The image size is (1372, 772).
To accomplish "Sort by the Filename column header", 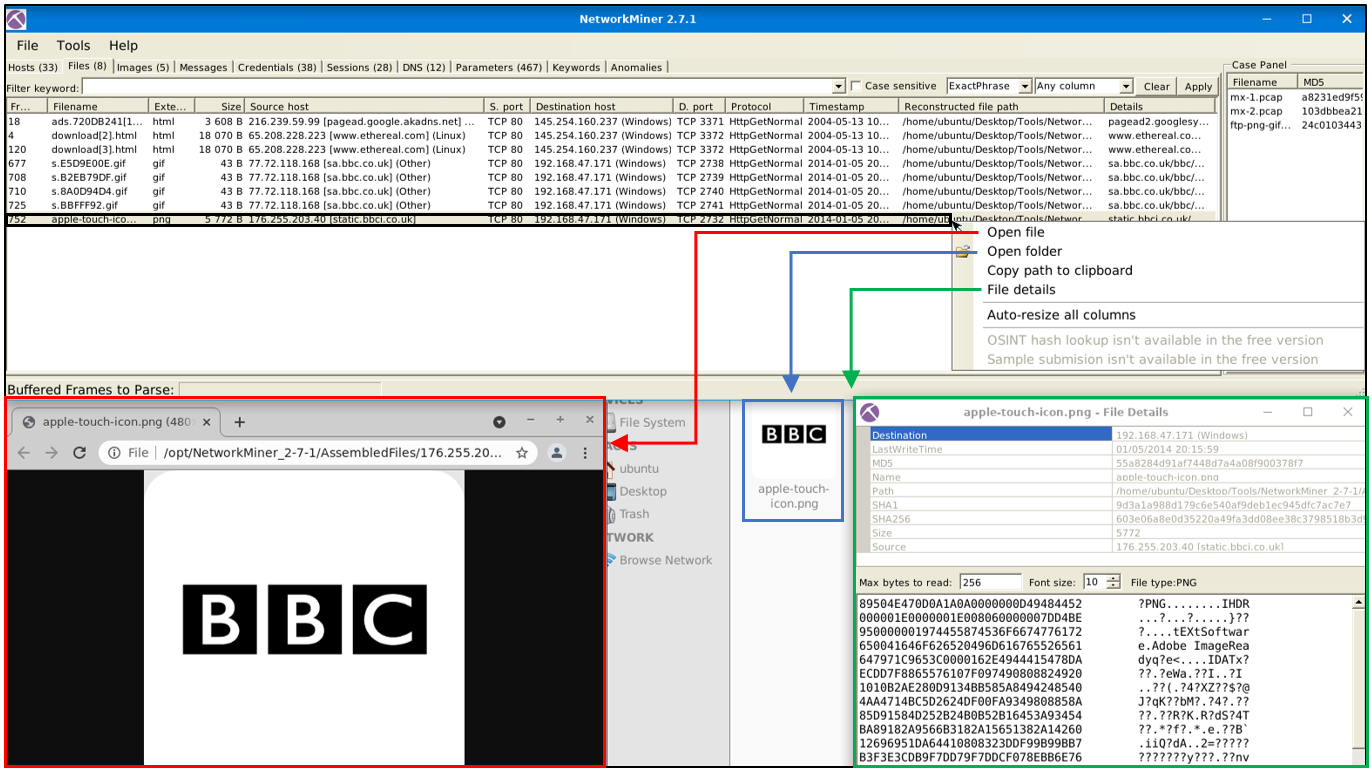I will [x=98, y=106].
